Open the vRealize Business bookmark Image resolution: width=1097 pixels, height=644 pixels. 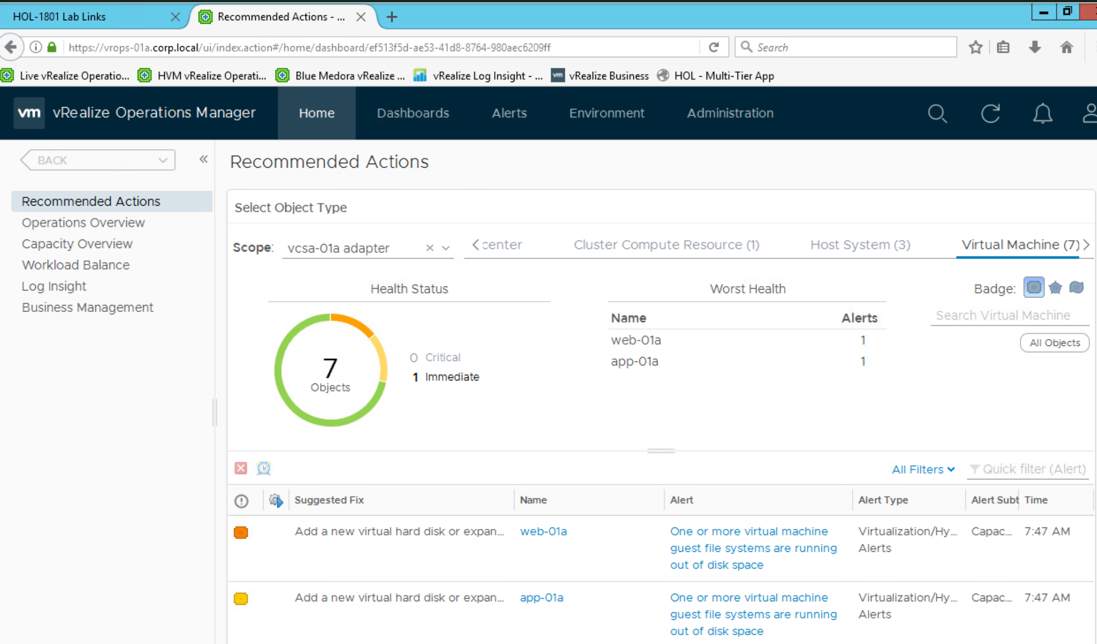600,76
